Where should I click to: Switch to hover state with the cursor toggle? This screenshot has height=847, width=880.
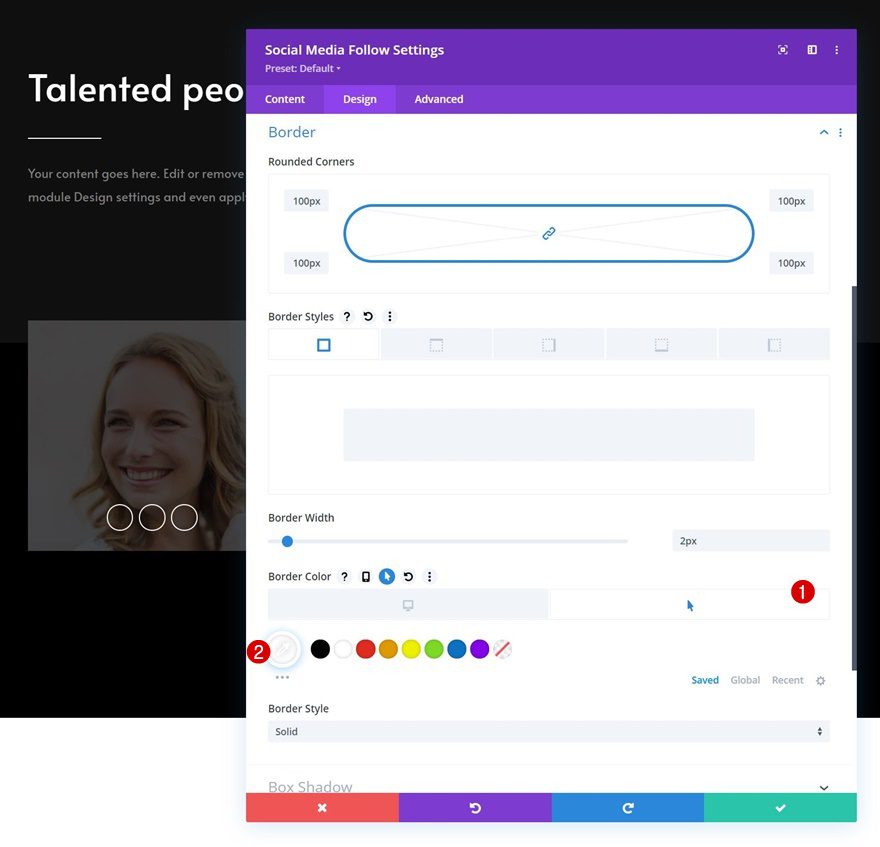(x=386, y=576)
